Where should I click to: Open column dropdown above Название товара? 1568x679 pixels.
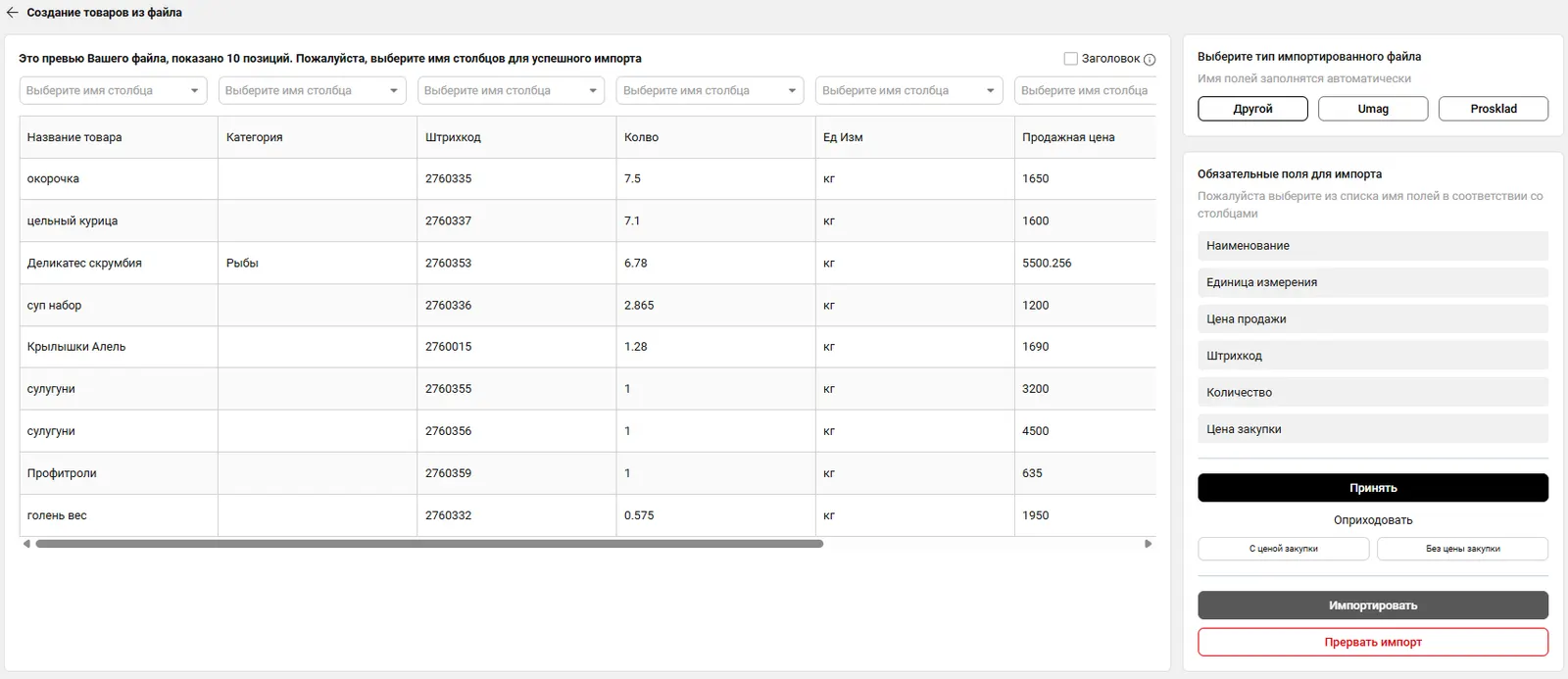[x=113, y=90]
